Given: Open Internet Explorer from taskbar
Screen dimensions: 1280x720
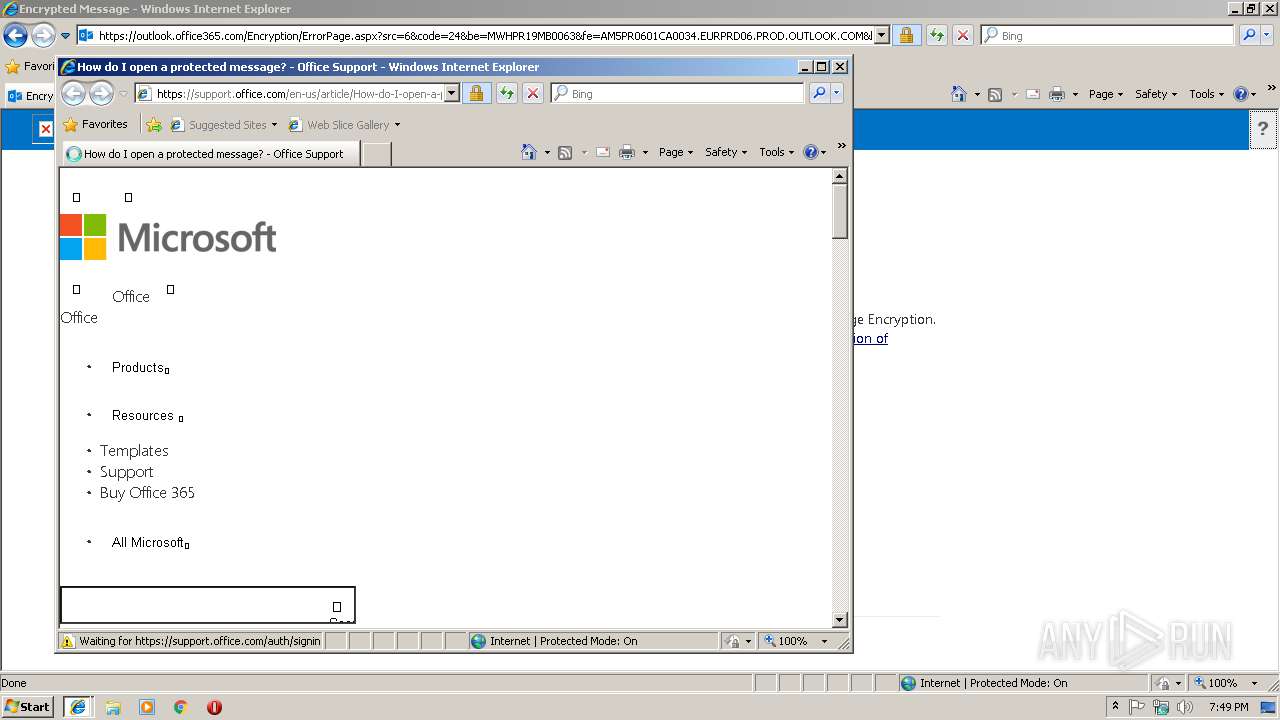Looking at the screenshot, I should click(79, 707).
